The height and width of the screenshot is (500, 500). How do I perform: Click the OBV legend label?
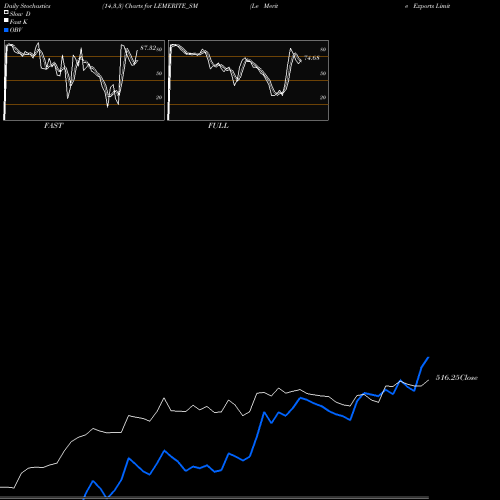click(x=16, y=30)
